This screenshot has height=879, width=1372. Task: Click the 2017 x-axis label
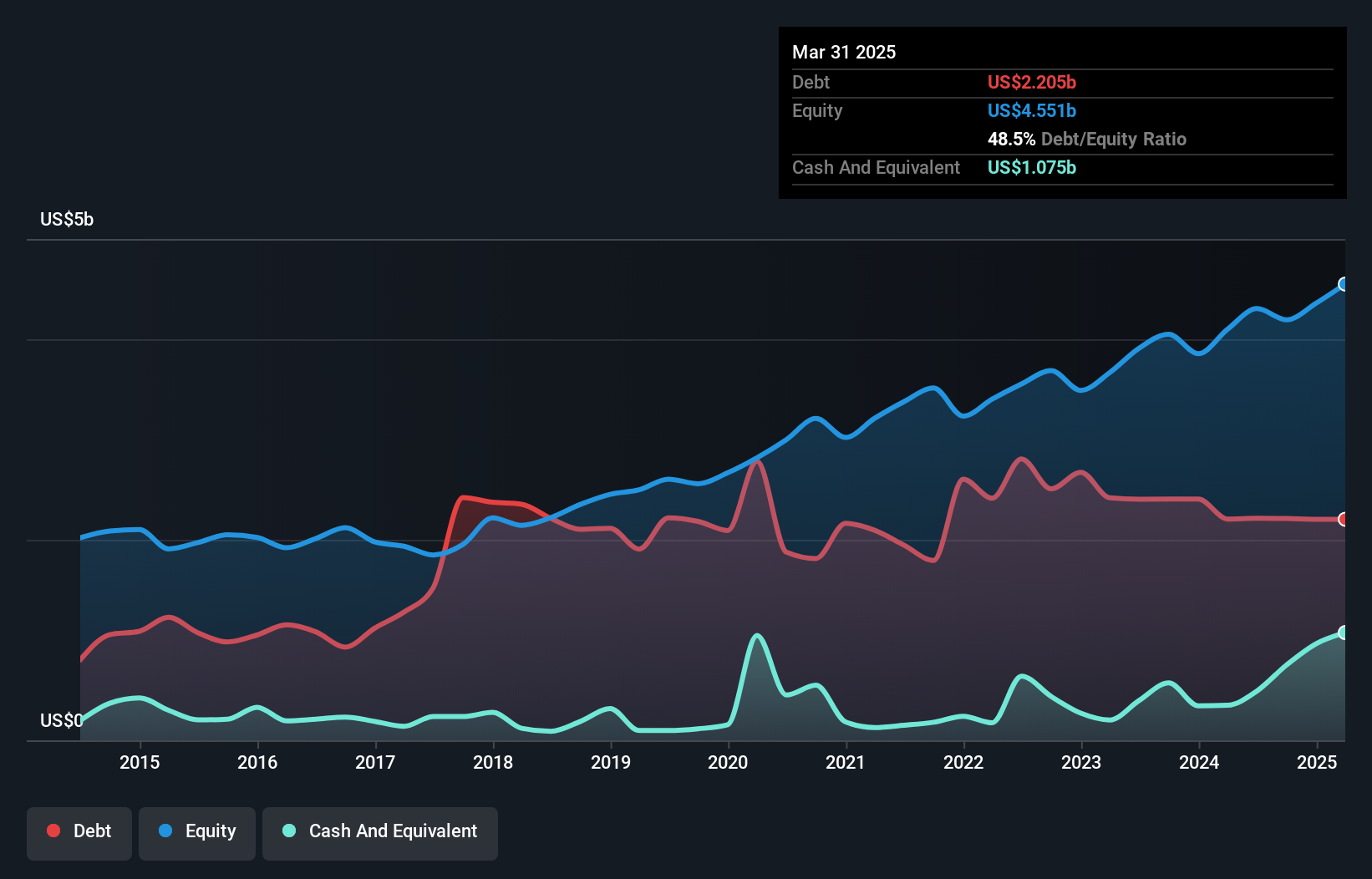tap(375, 762)
